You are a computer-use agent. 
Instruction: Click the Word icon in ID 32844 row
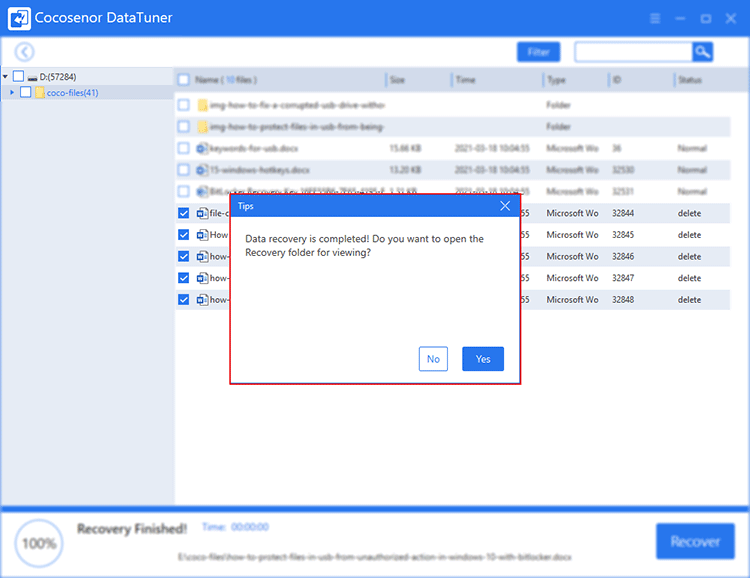point(202,213)
